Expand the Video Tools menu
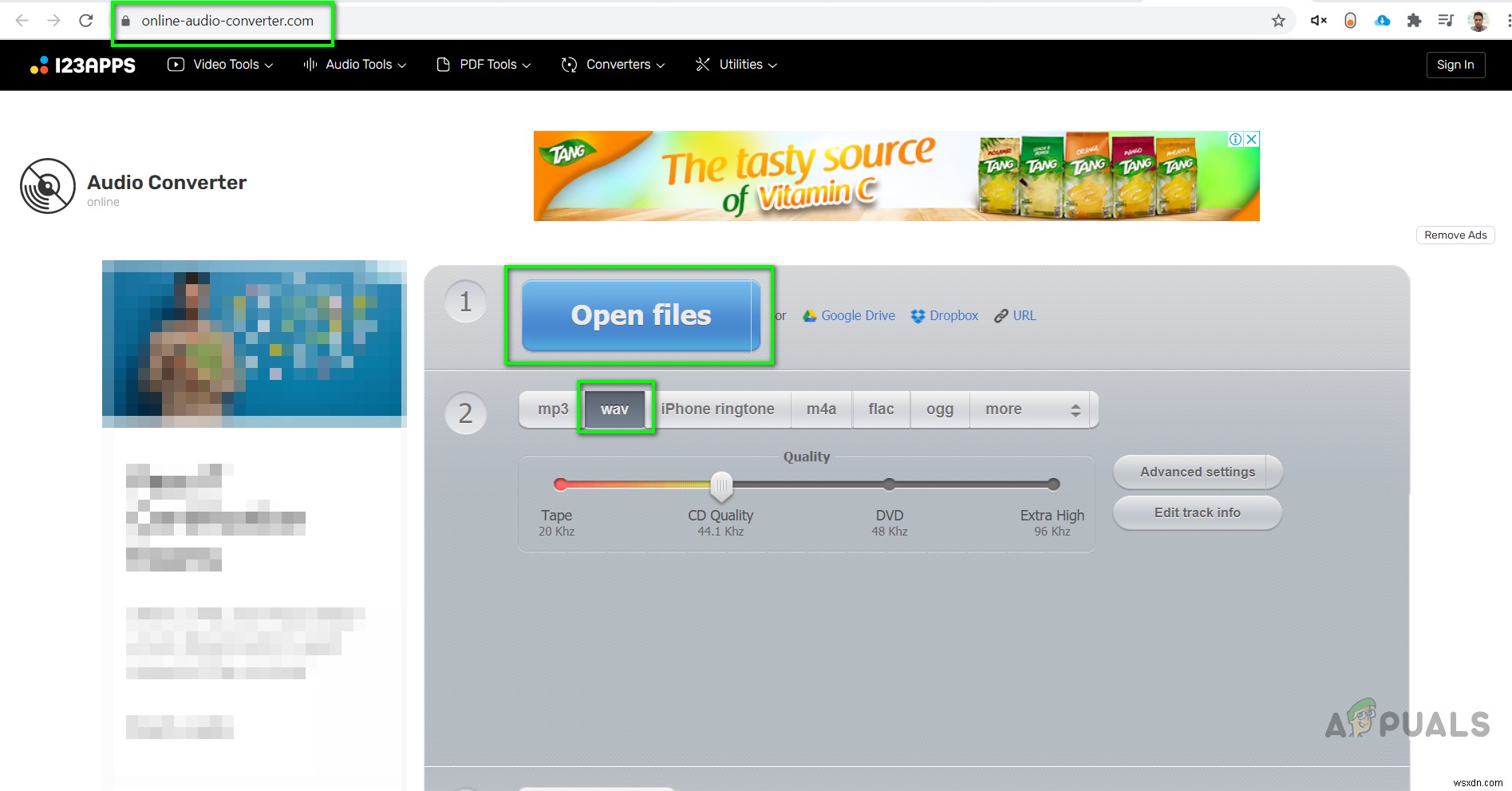 220,65
